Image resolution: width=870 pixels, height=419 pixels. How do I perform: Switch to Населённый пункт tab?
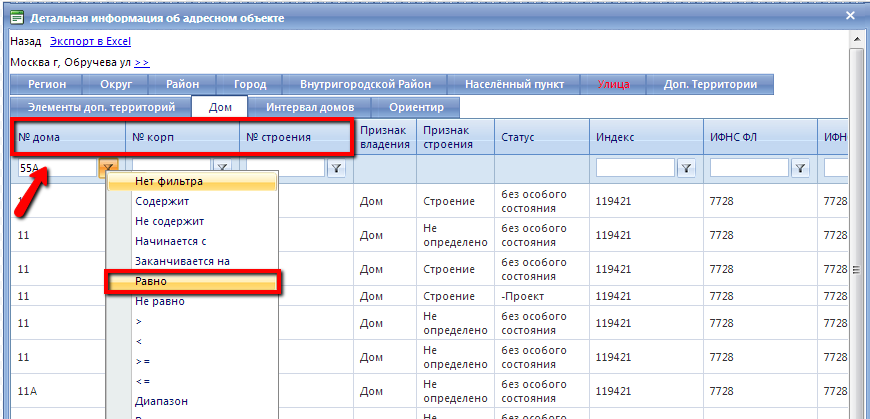(x=514, y=84)
